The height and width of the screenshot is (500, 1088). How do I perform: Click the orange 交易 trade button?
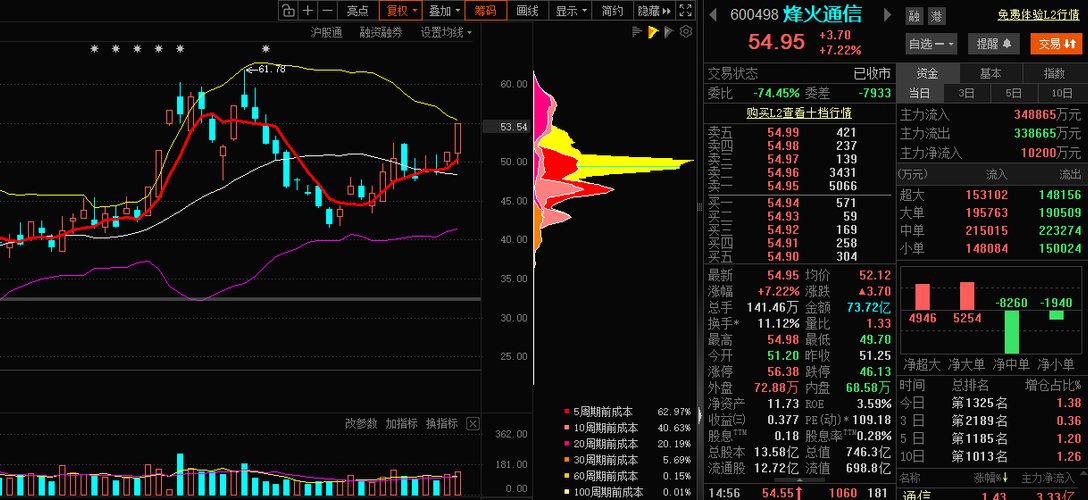tap(1056, 44)
